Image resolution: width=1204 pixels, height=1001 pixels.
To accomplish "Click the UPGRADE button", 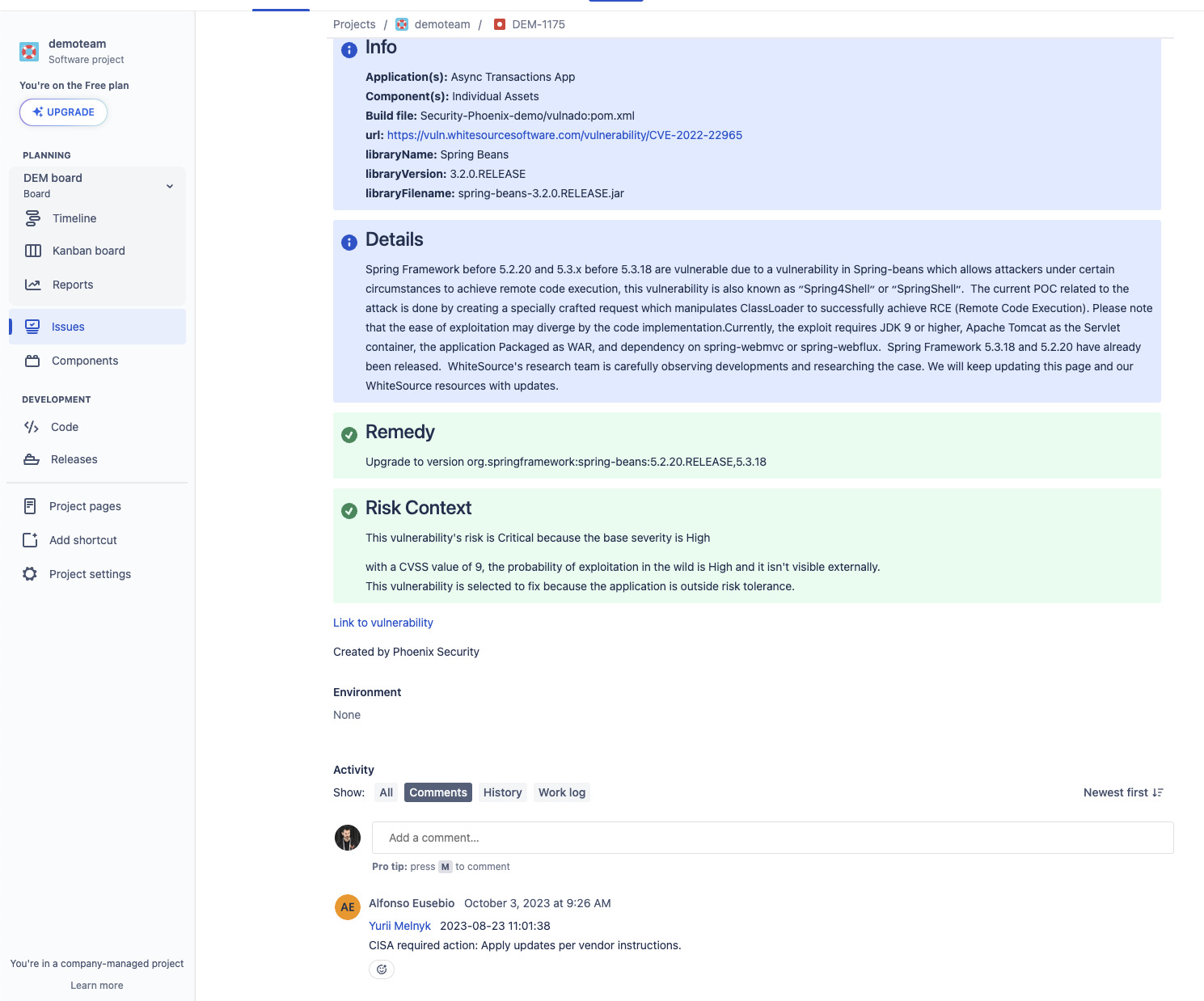I will [x=63, y=112].
